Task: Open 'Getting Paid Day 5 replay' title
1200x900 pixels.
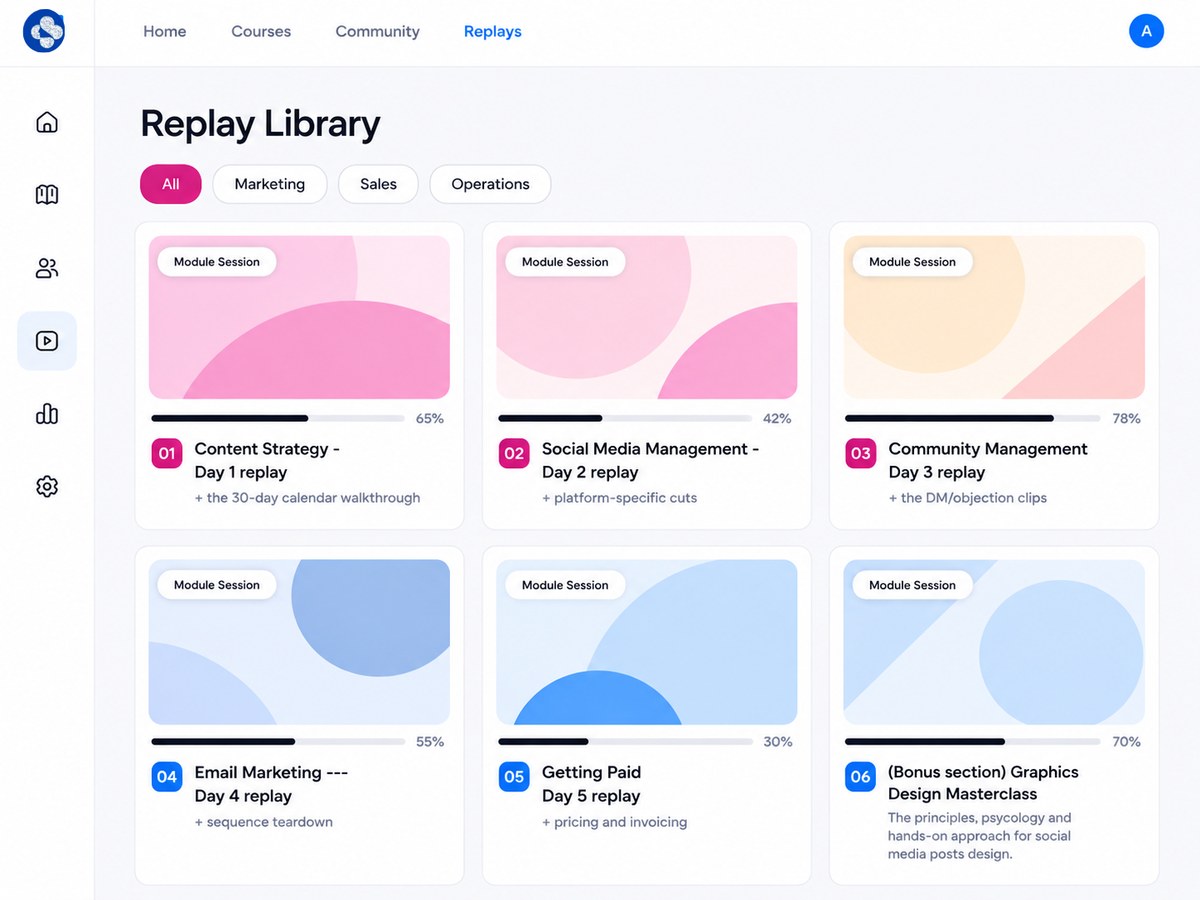Action: pyautogui.click(x=591, y=784)
